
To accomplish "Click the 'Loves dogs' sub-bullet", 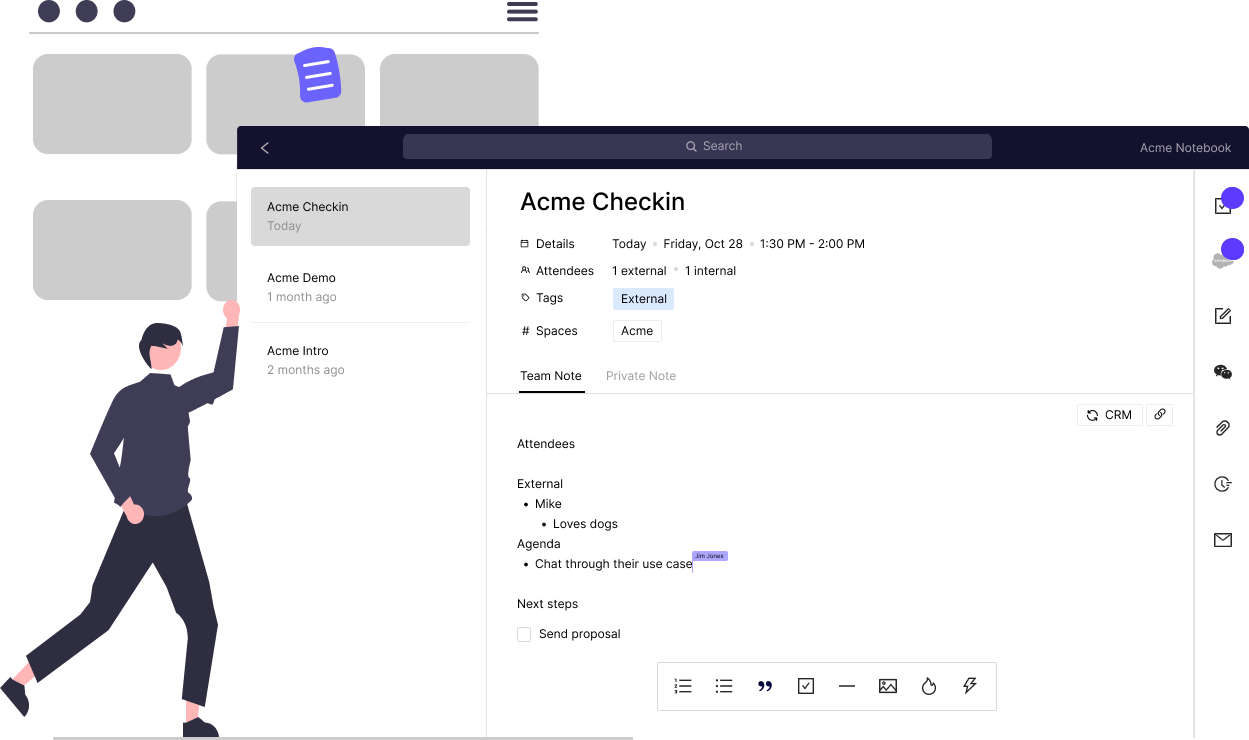I will [x=585, y=524].
